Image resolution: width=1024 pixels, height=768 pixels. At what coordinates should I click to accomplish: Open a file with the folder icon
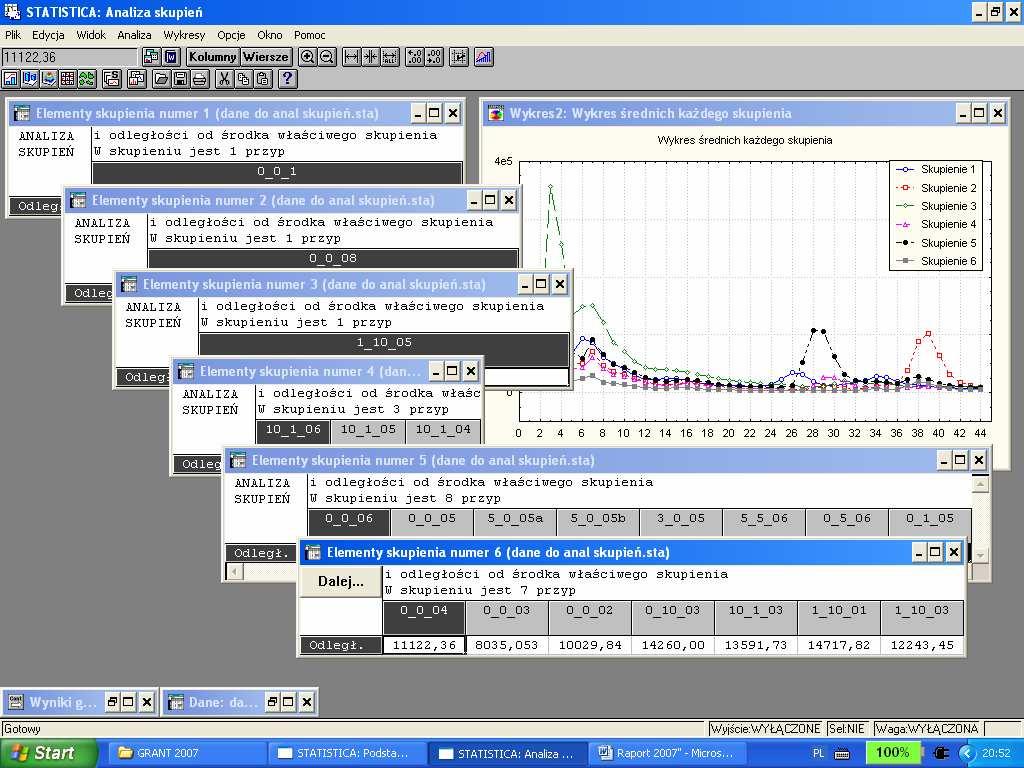[161, 79]
